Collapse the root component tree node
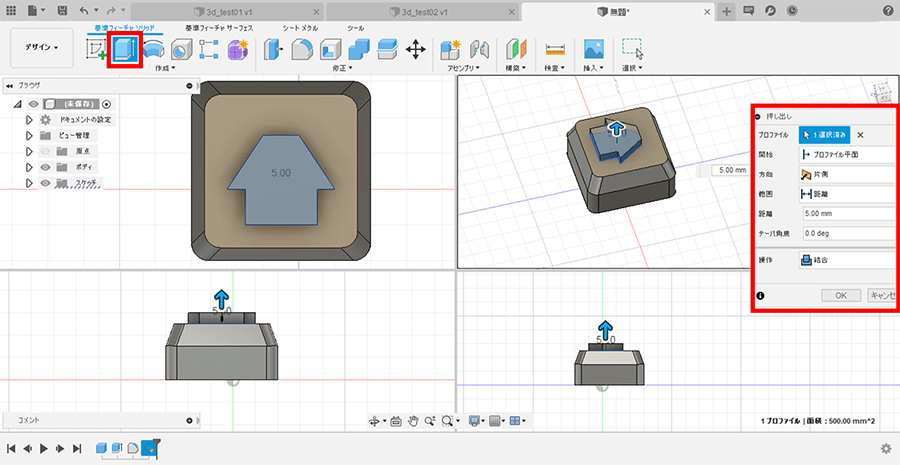This screenshot has height=465, width=900. (18, 104)
